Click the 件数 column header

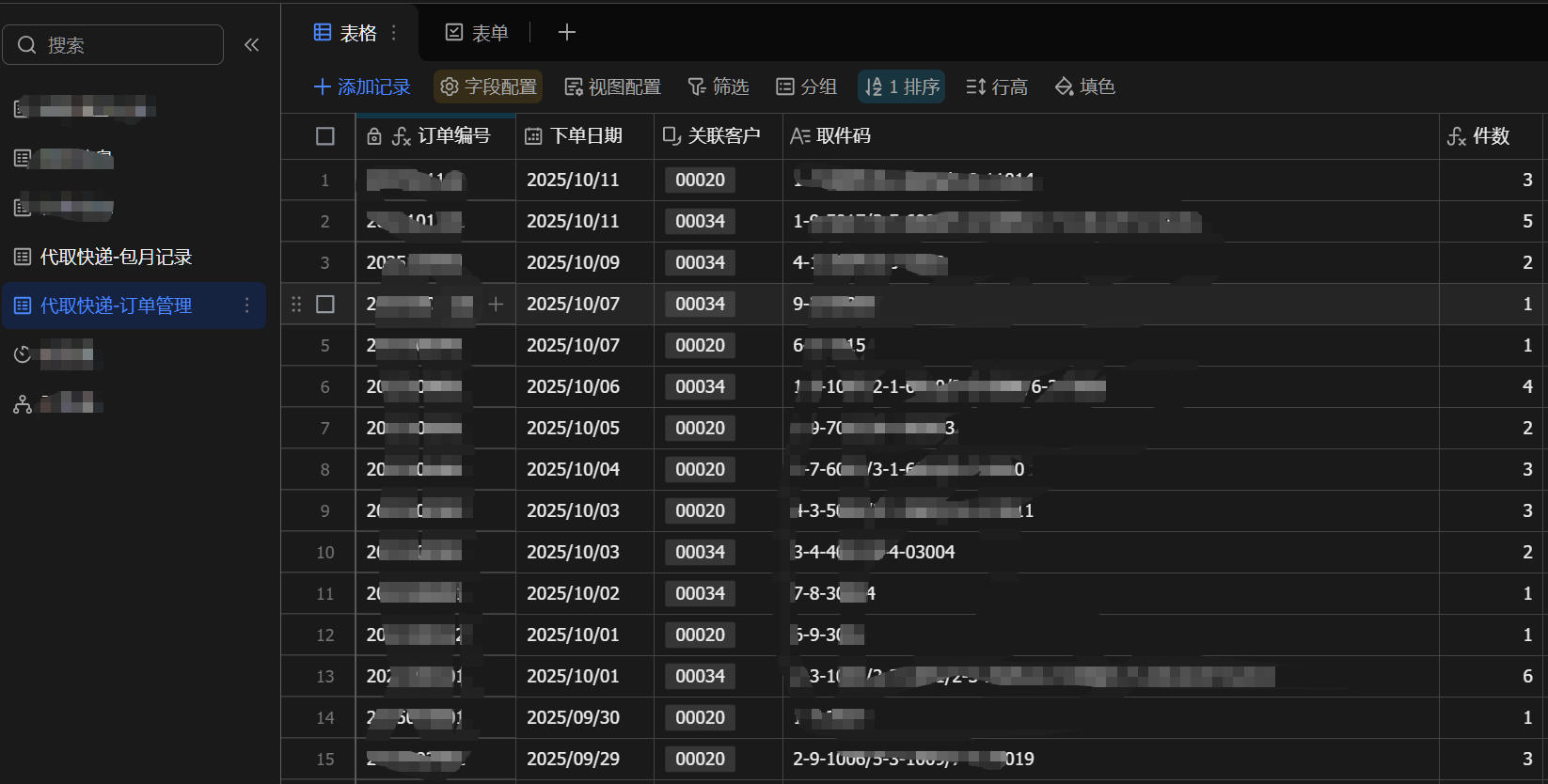[x=1491, y=136]
